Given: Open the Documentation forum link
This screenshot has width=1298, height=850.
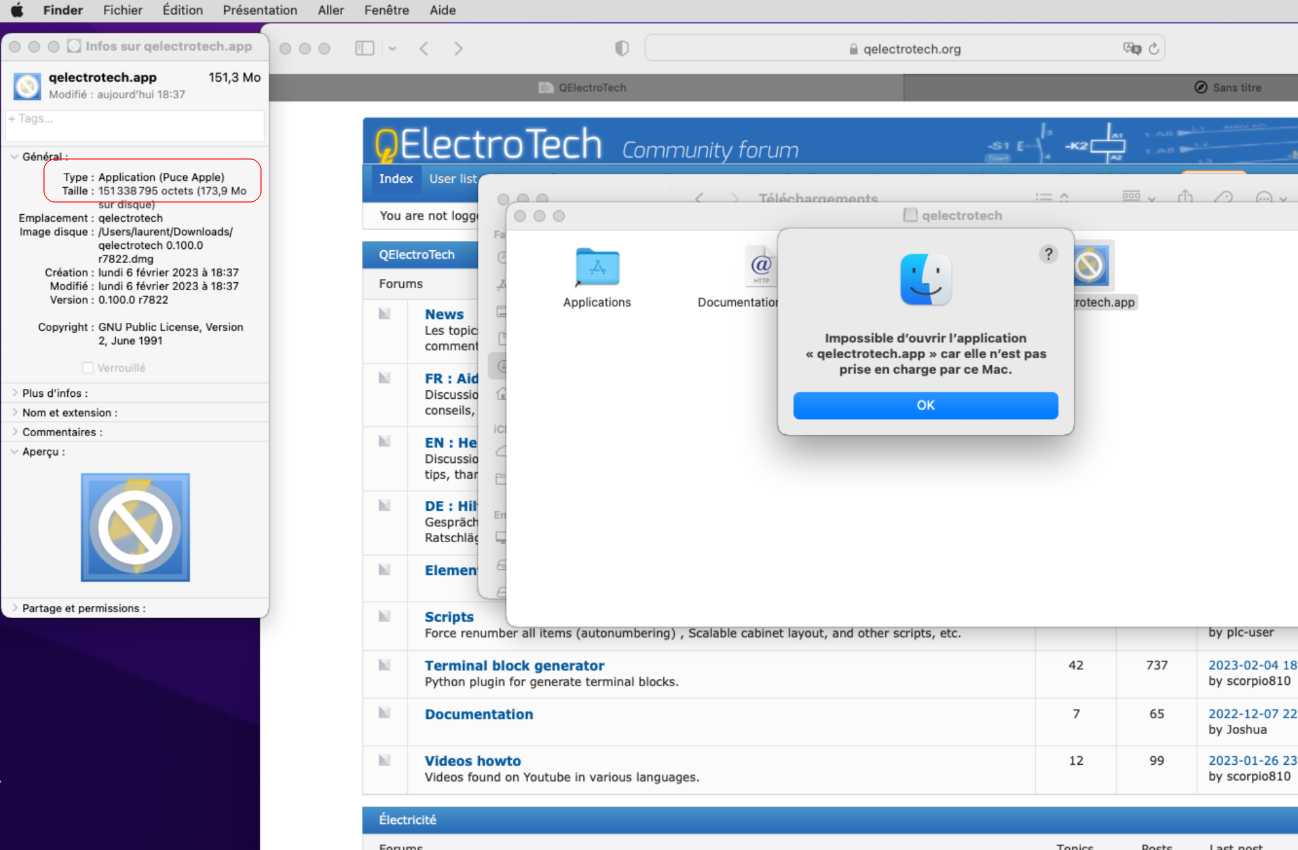Looking at the screenshot, I should tap(479, 714).
